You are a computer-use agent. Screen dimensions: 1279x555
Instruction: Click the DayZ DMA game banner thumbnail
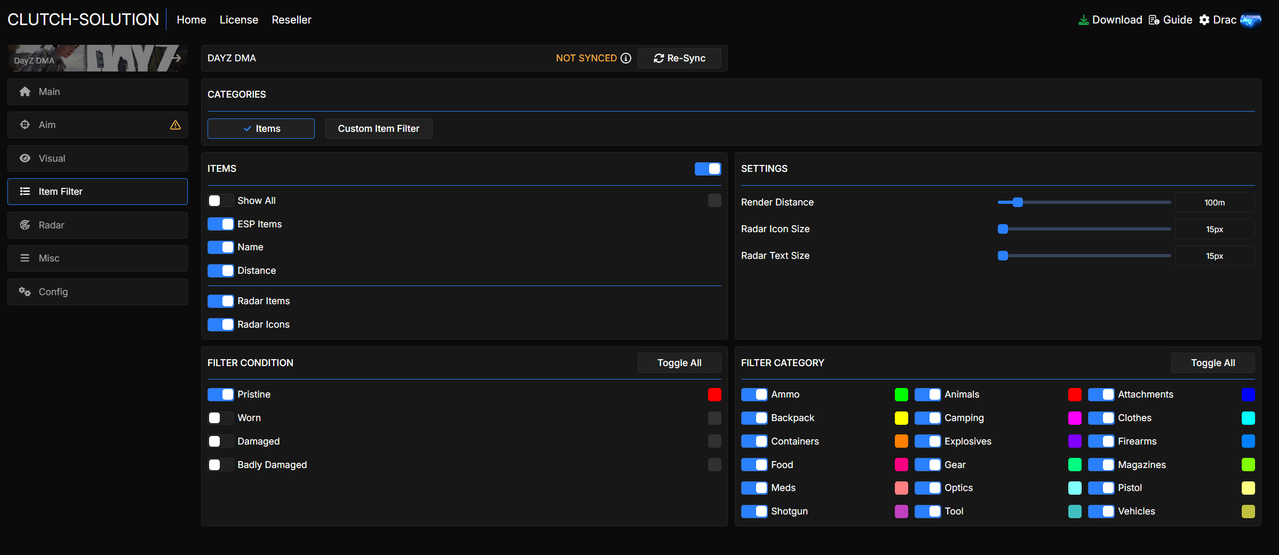(x=97, y=58)
